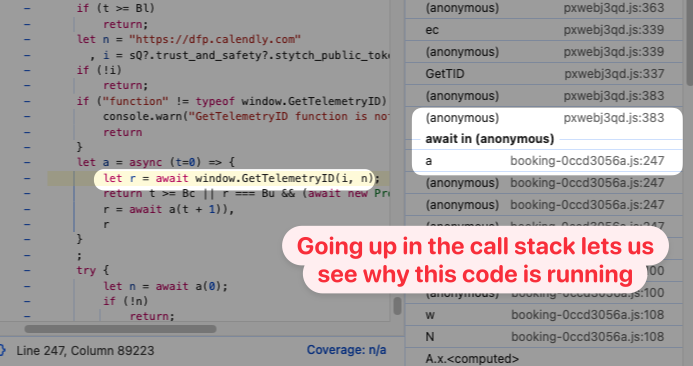Click the 'try {' code line
This screenshot has width=693, height=366.
(93, 270)
